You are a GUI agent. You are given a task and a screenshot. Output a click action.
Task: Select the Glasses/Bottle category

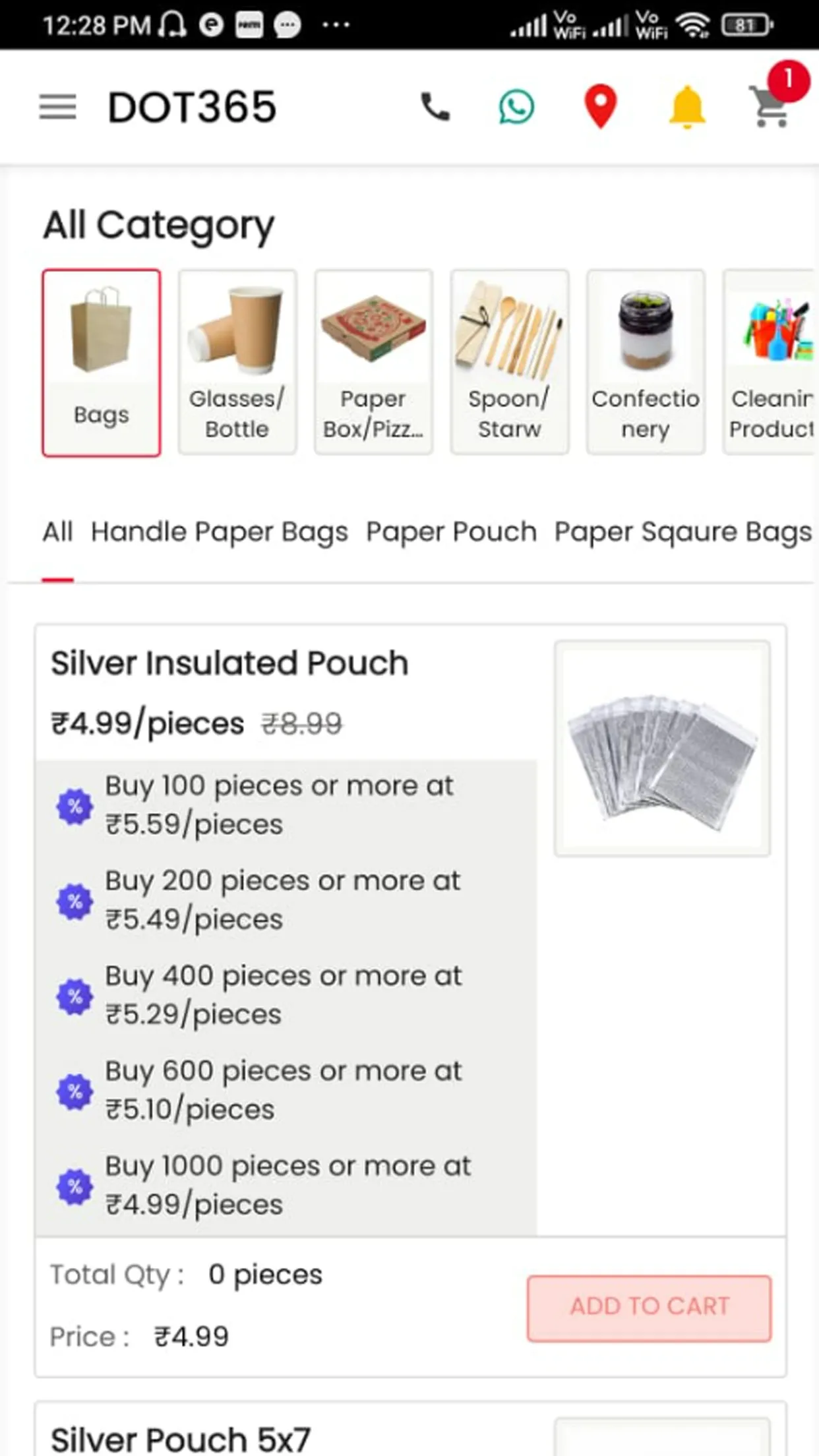pyautogui.click(x=237, y=363)
